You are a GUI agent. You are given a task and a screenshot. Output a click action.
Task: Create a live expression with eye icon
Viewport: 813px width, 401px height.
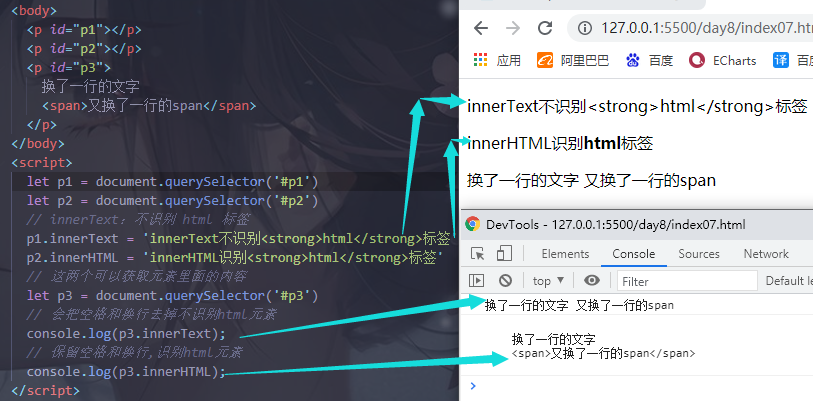point(592,281)
